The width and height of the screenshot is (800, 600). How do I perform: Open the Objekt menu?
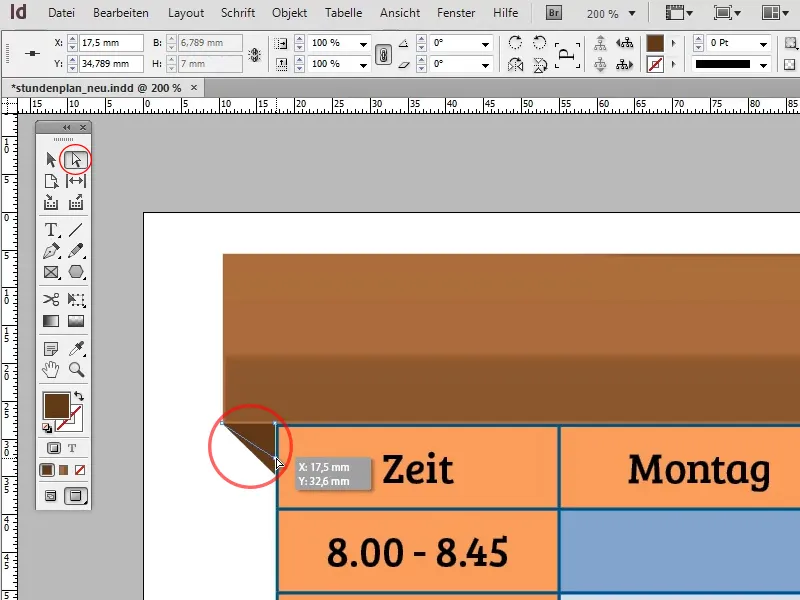289,13
